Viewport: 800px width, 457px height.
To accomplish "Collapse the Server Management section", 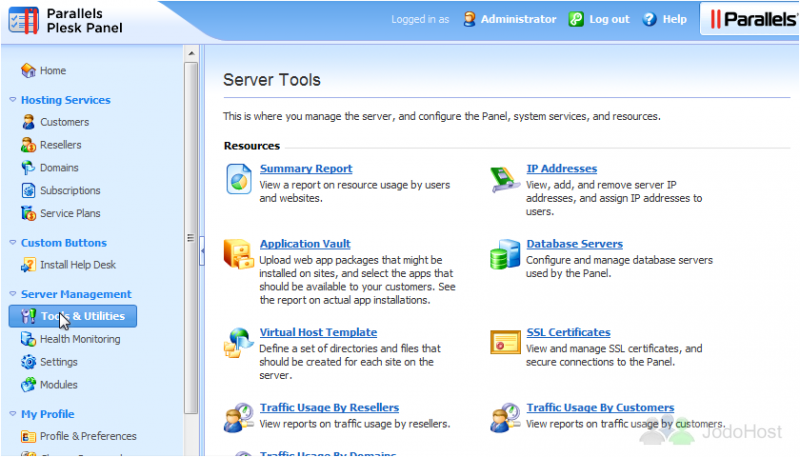I will coord(13,294).
